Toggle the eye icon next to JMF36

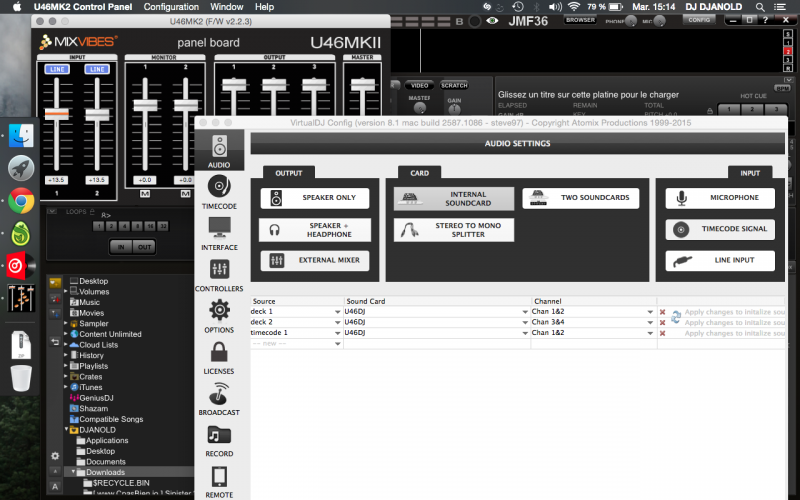[492, 21]
